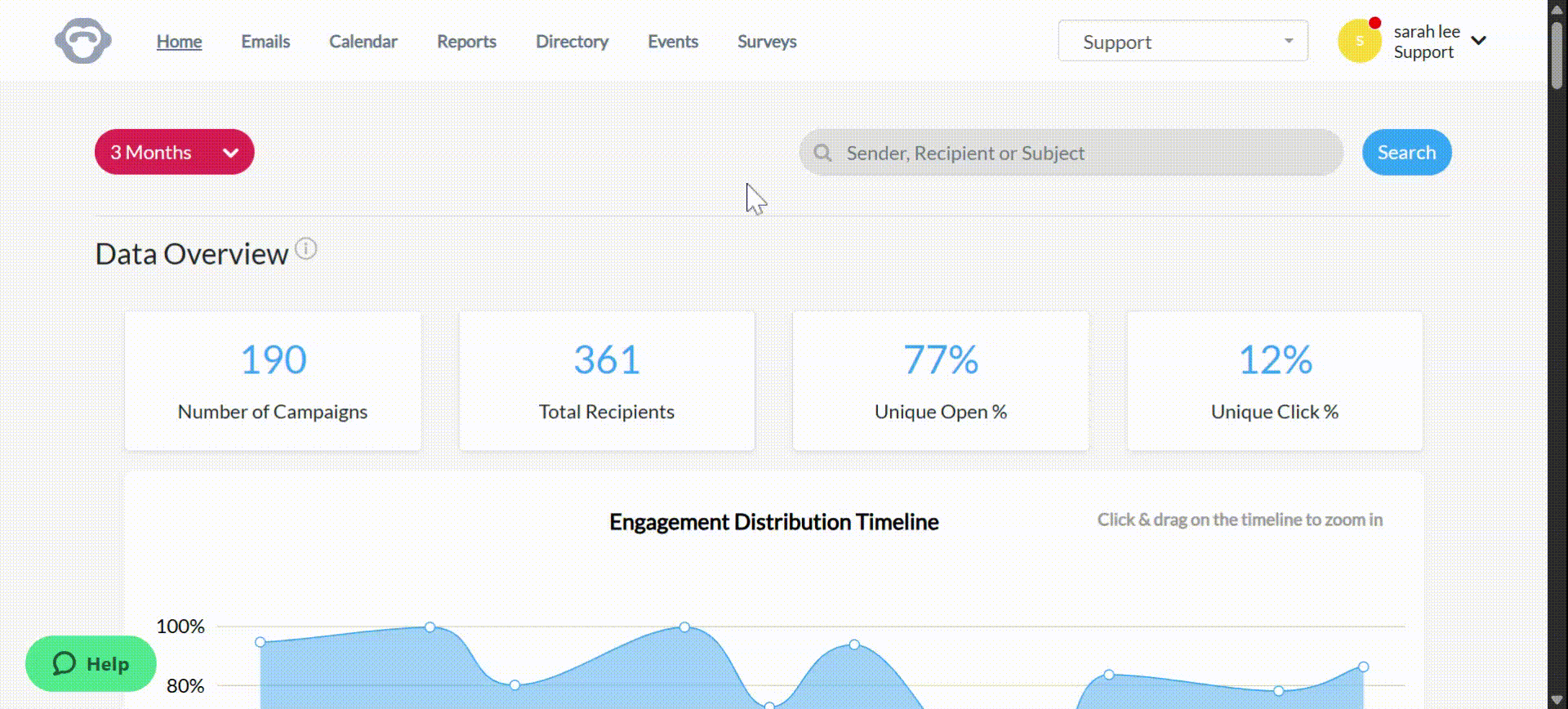Click the first data point on timeline
This screenshot has width=1568, height=709.
pyautogui.click(x=261, y=642)
